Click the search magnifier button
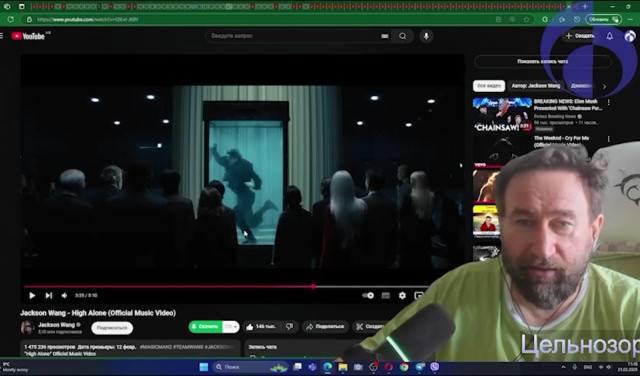 [402, 36]
